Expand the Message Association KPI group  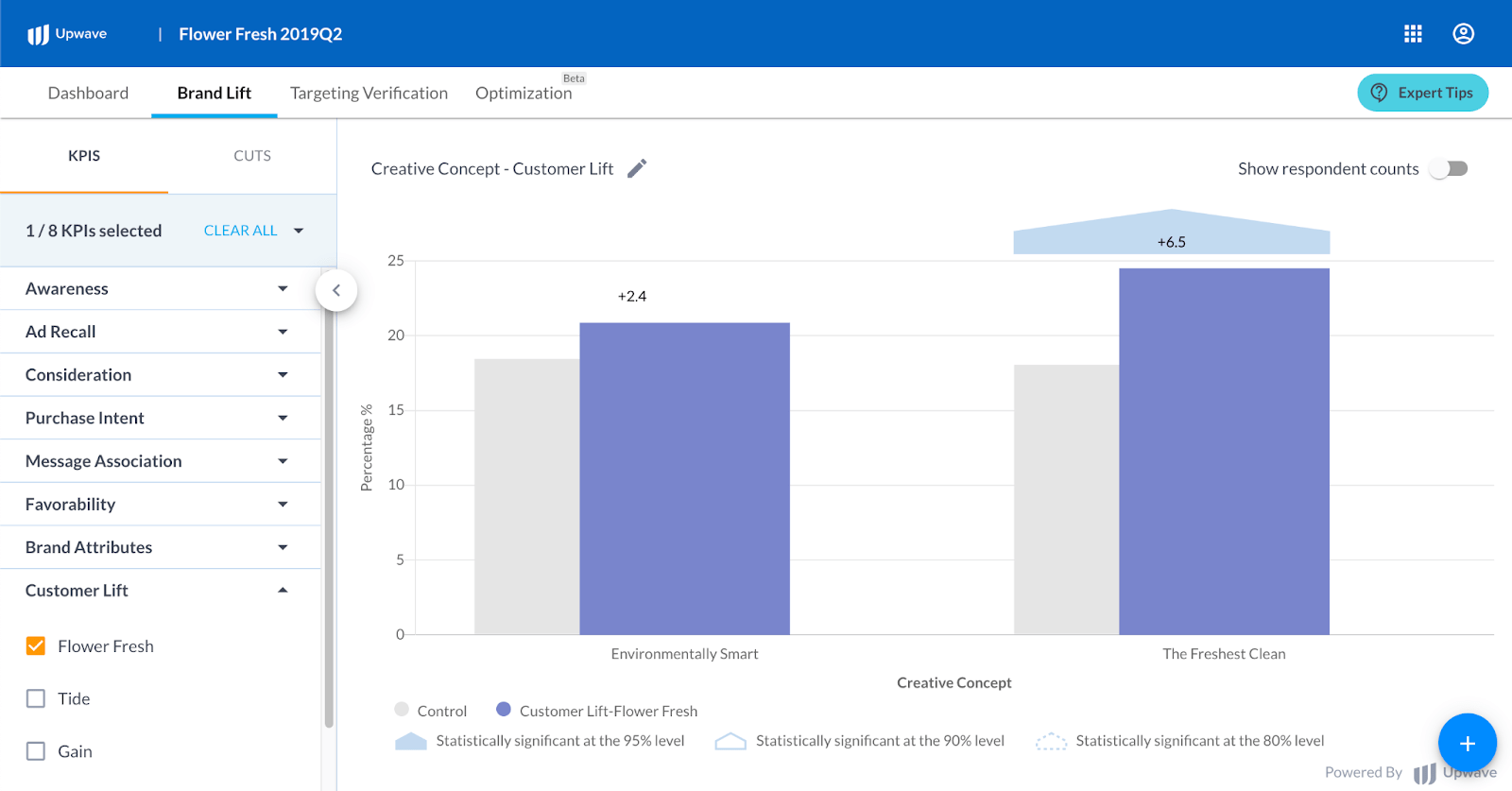click(161, 461)
